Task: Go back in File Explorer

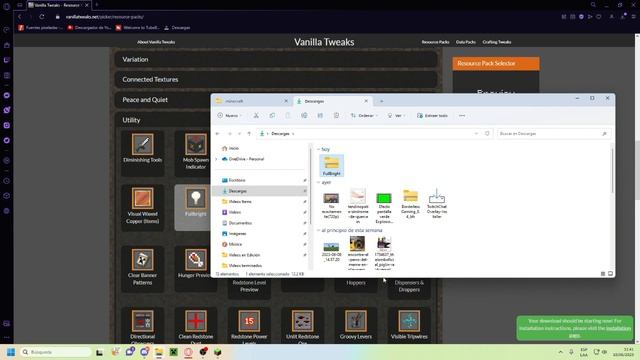Action: point(218,133)
